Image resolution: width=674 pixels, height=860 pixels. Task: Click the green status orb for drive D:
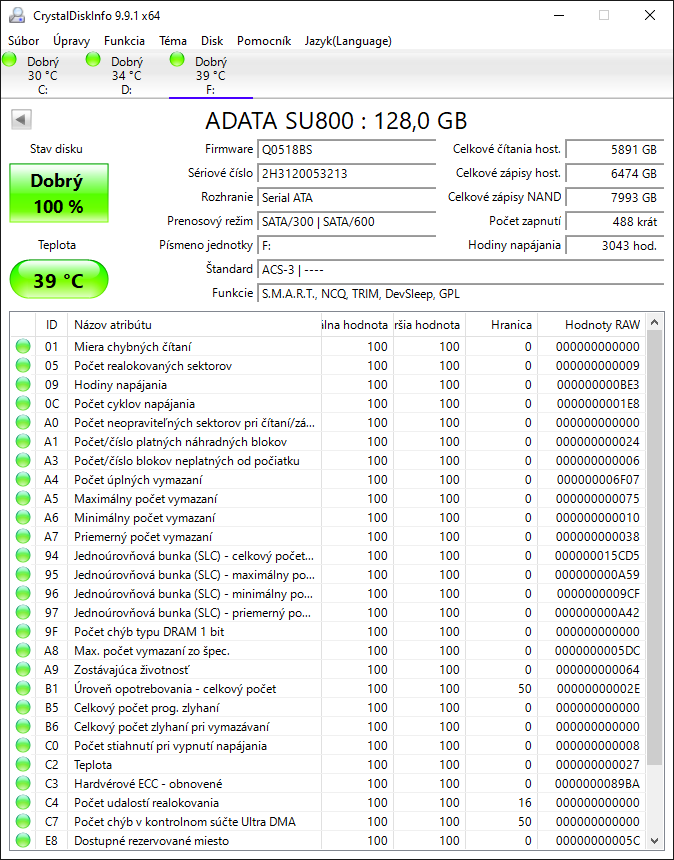click(x=93, y=59)
